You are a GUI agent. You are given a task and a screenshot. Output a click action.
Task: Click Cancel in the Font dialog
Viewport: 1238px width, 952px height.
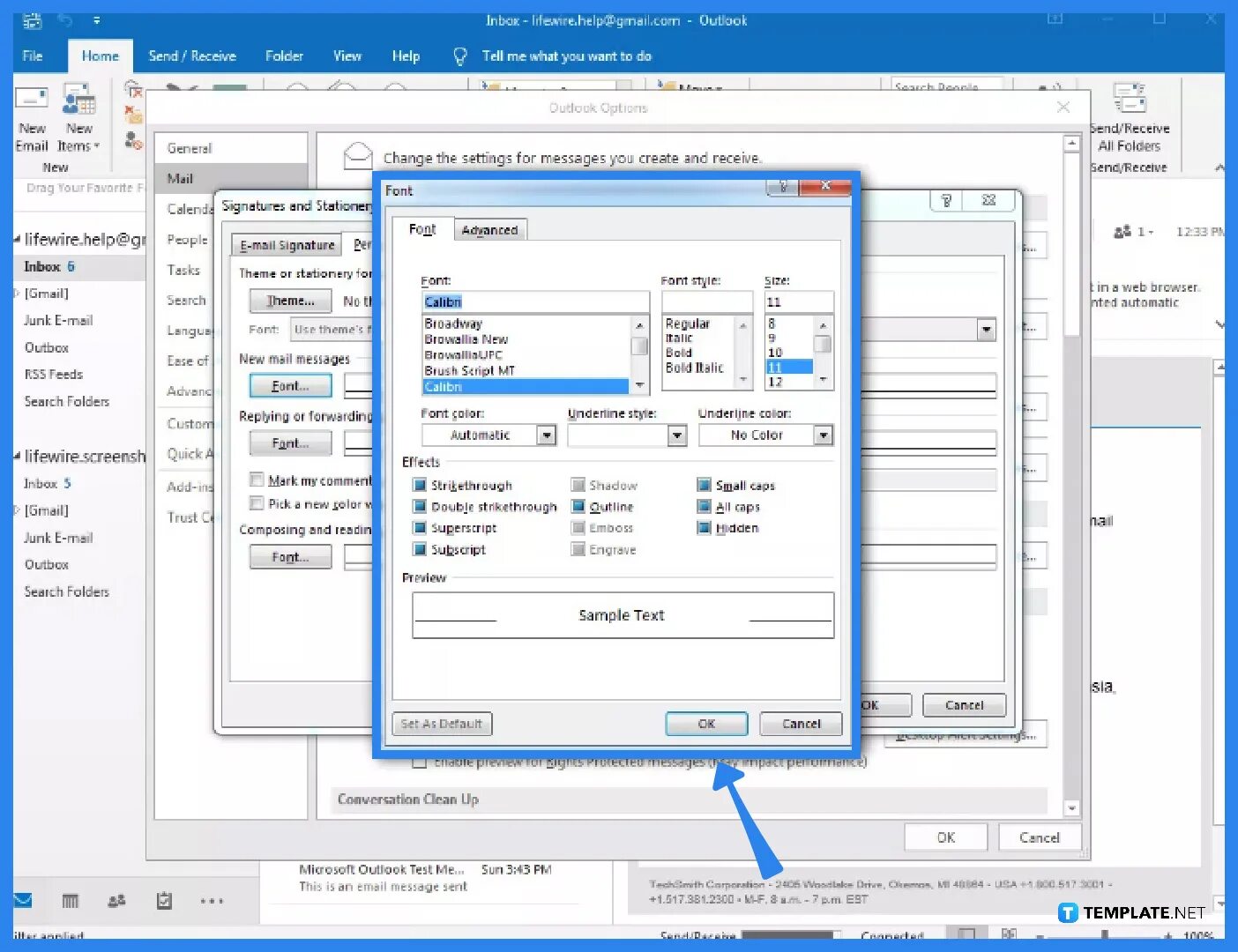(x=802, y=724)
